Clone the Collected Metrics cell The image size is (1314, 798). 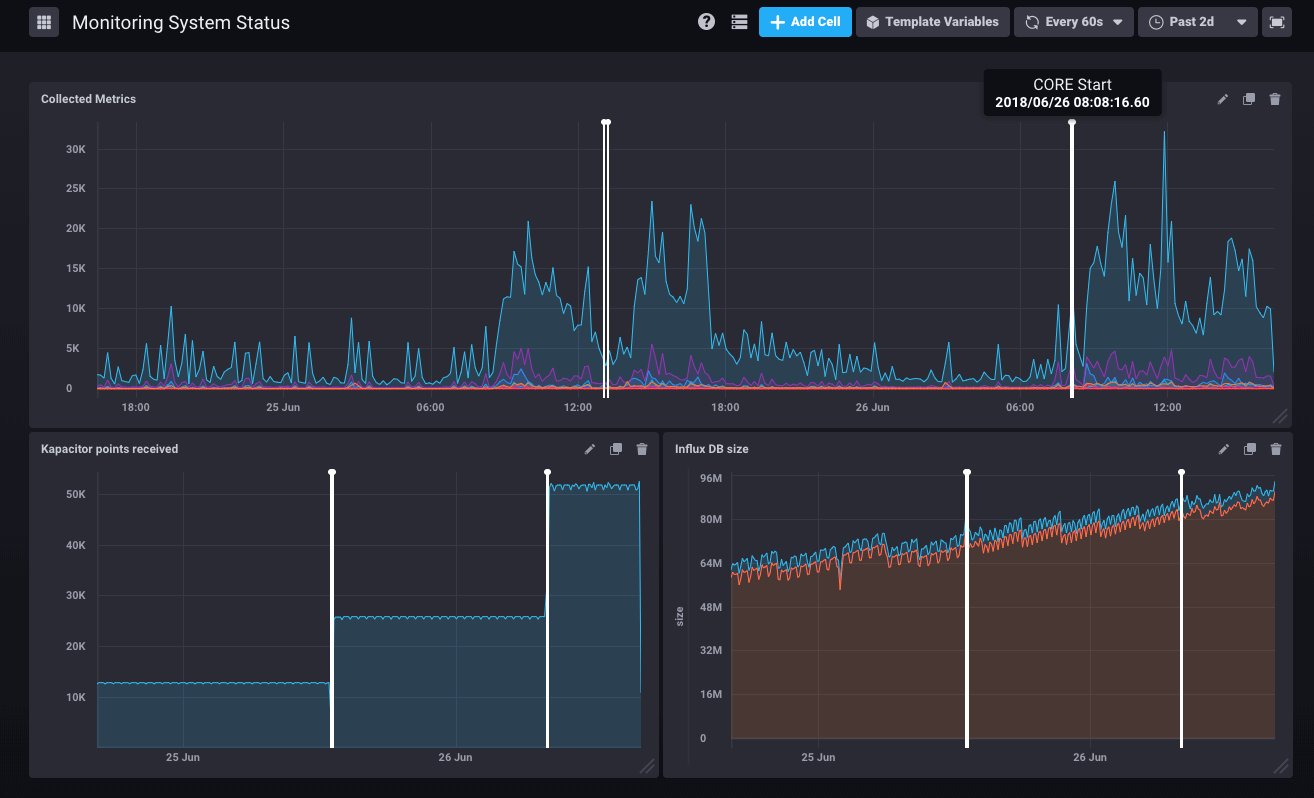pyautogui.click(x=1248, y=99)
